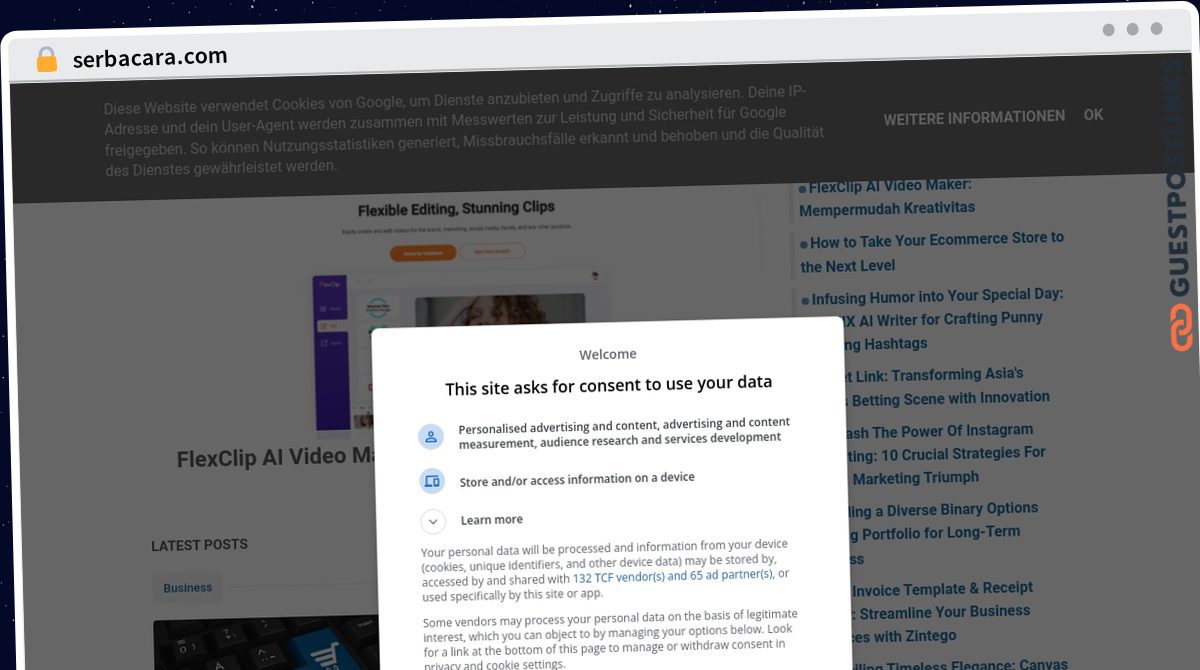
Task: Dismiss the cookie notice with OK
Action: click(x=1094, y=115)
